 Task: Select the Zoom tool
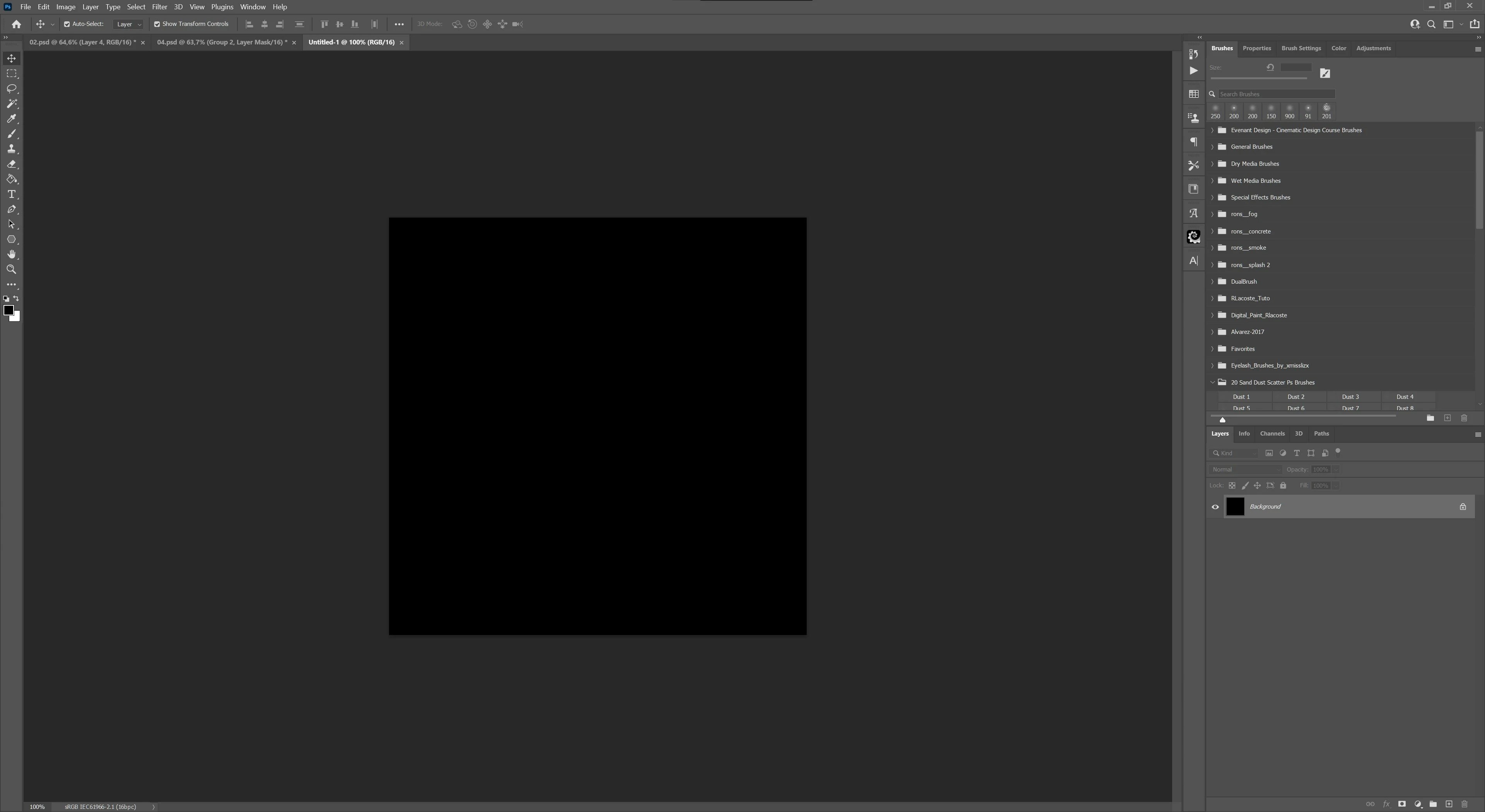(x=12, y=269)
